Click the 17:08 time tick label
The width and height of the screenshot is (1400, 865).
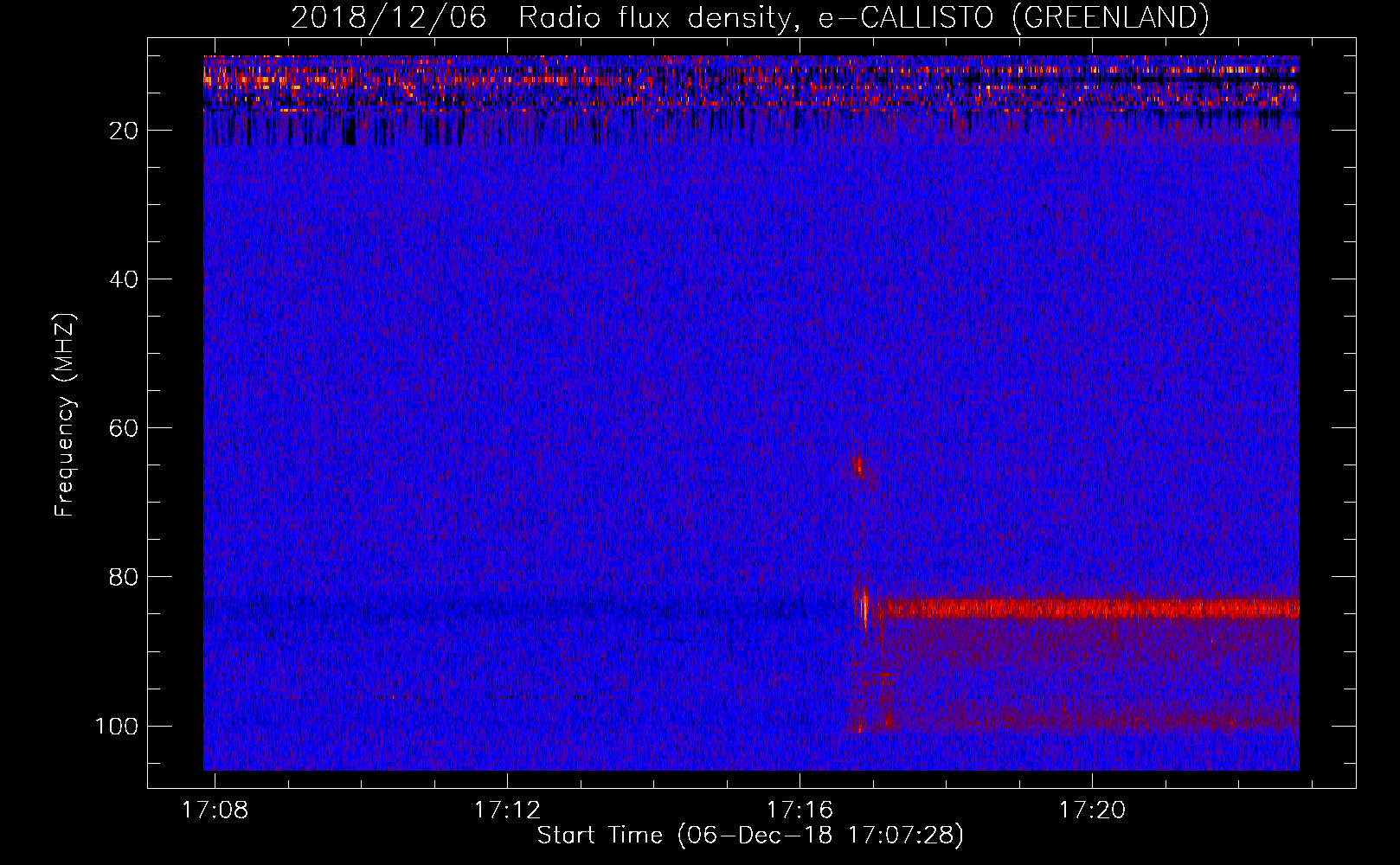pos(215,810)
